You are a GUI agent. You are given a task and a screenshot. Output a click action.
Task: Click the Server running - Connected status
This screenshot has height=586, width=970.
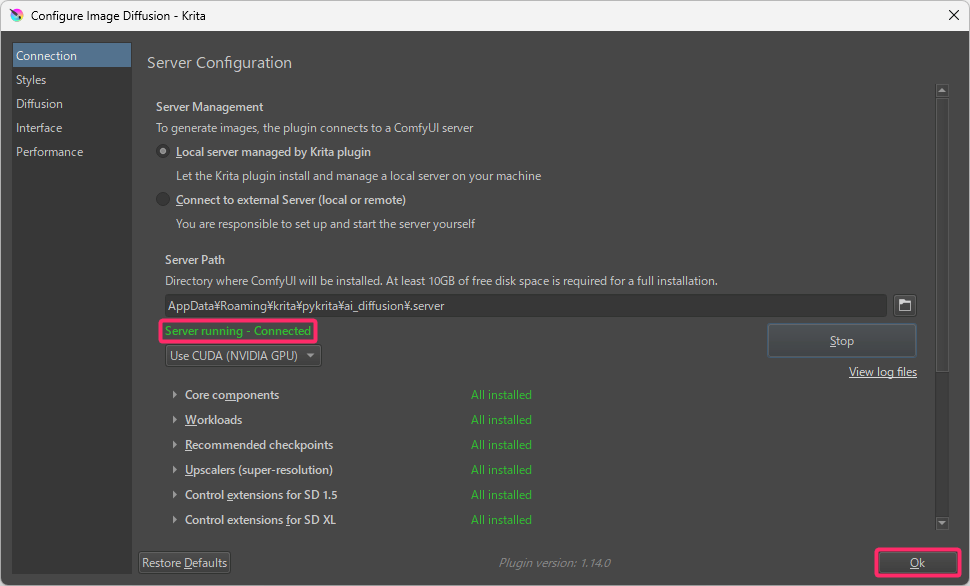click(x=238, y=331)
